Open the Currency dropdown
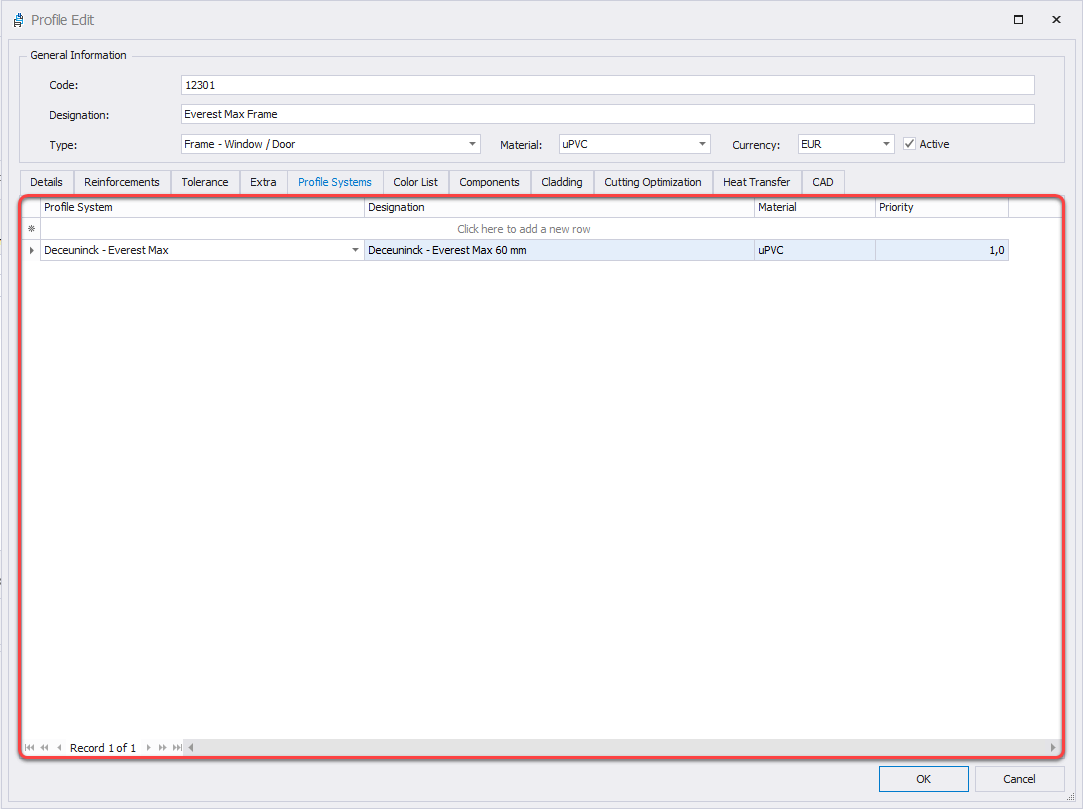 click(x=886, y=145)
